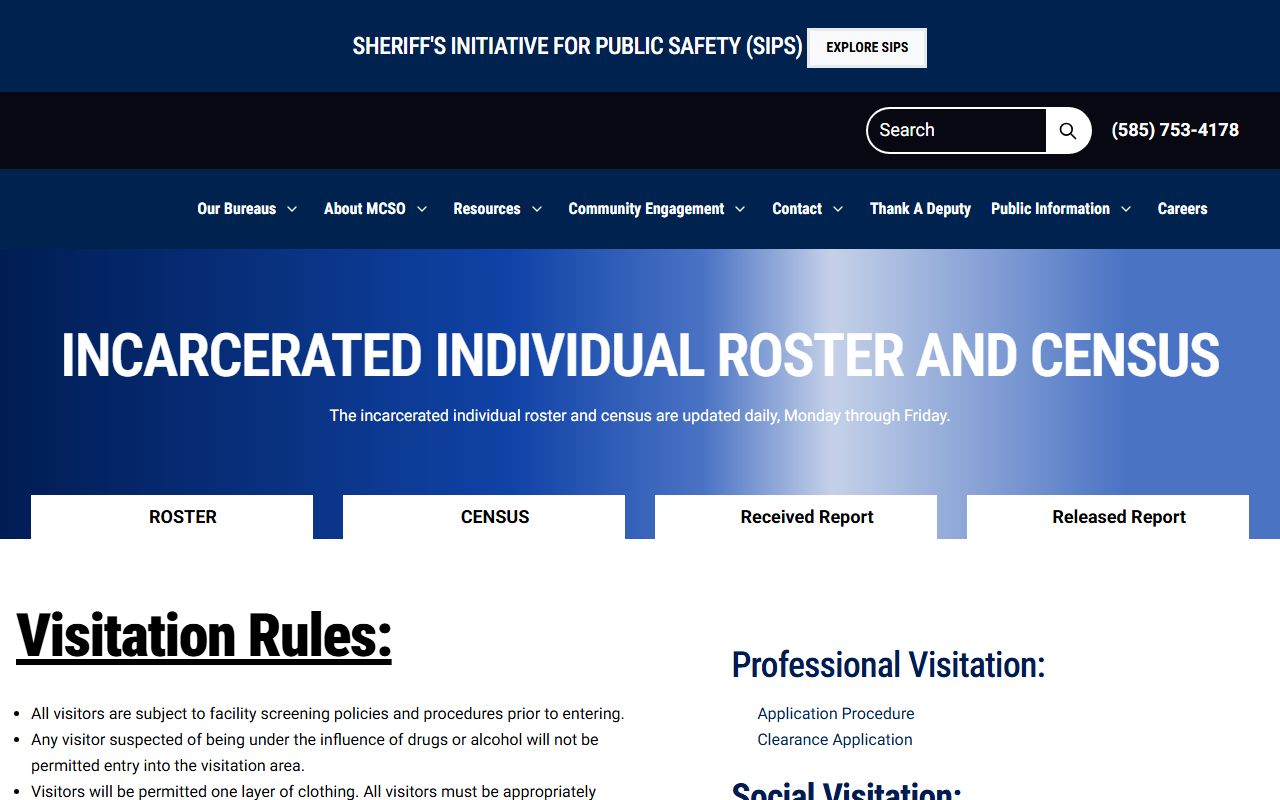Expand the Public Information dropdown chevron
This screenshot has height=800, width=1280.
coord(1126,209)
